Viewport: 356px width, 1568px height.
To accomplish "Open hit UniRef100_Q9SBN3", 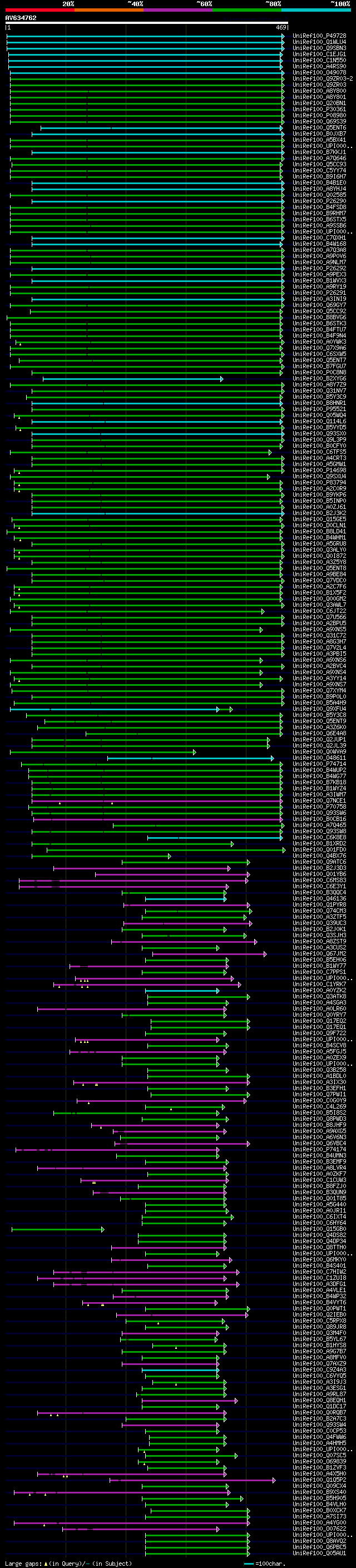I will click(319, 48).
